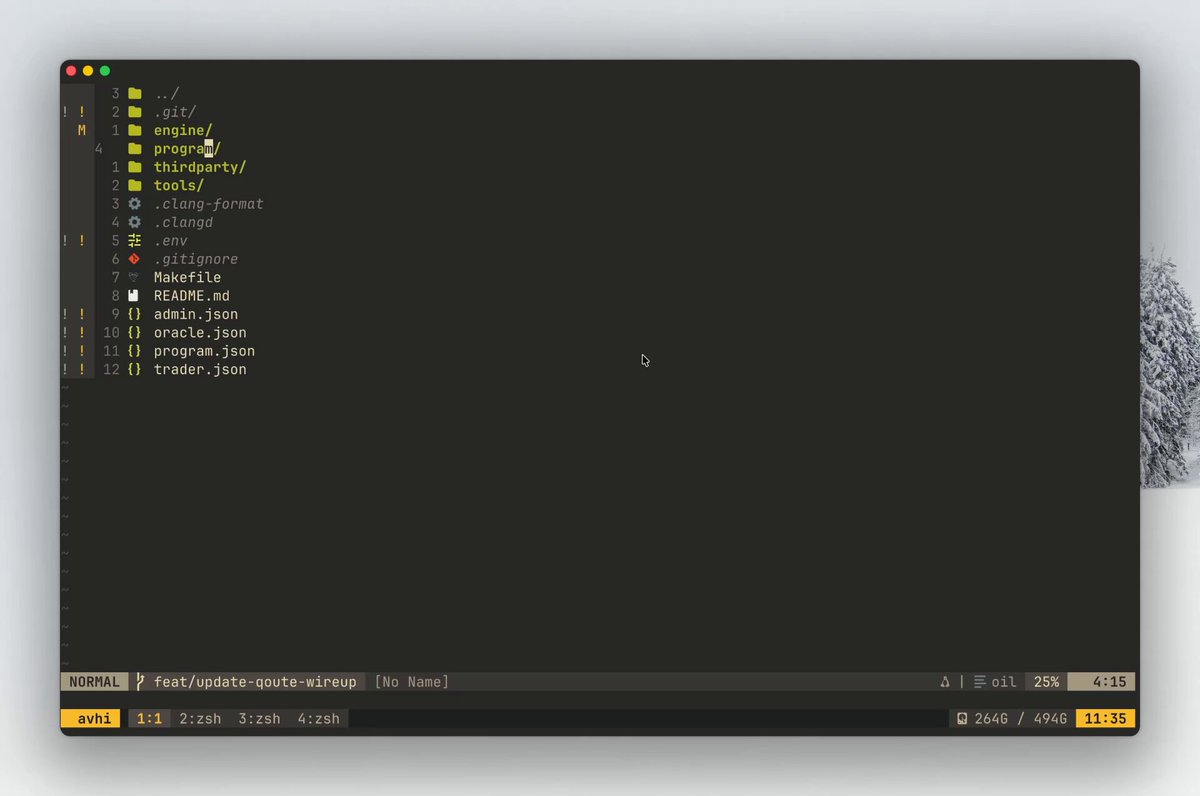Click the folder icon beside engine/
The width and height of the screenshot is (1200, 796).
click(135, 130)
